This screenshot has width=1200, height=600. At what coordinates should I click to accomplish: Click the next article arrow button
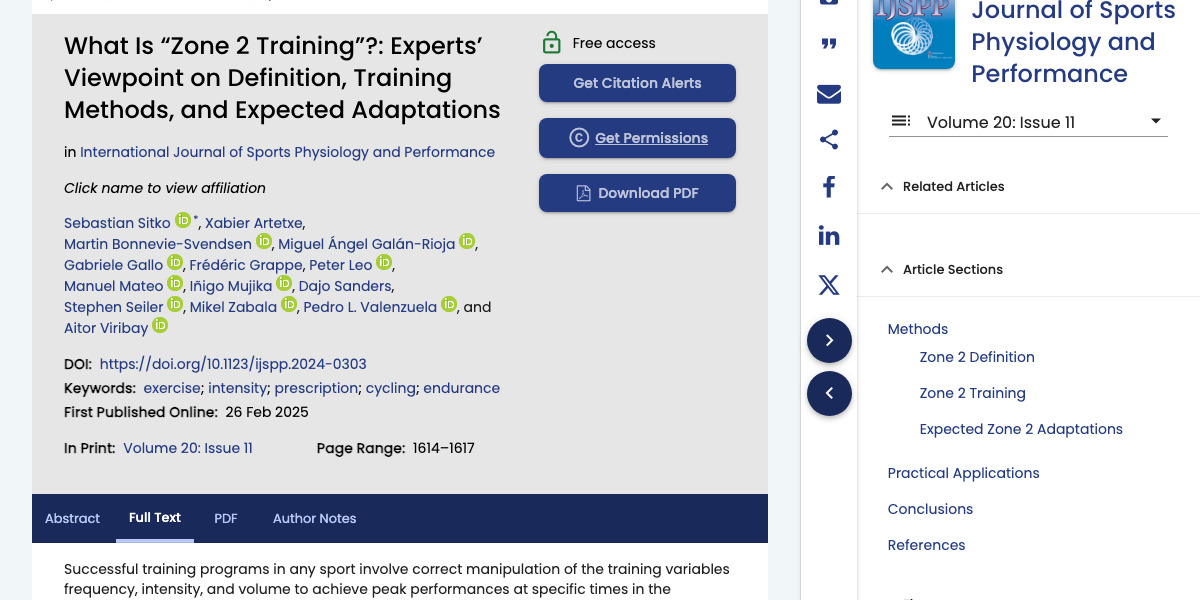829,341
